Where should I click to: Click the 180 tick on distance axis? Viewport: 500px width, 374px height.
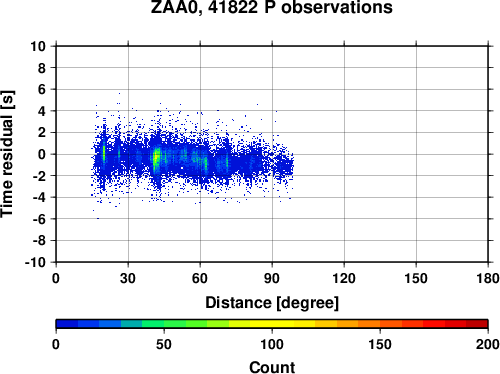pyautogui.click(x=488, y=278)
